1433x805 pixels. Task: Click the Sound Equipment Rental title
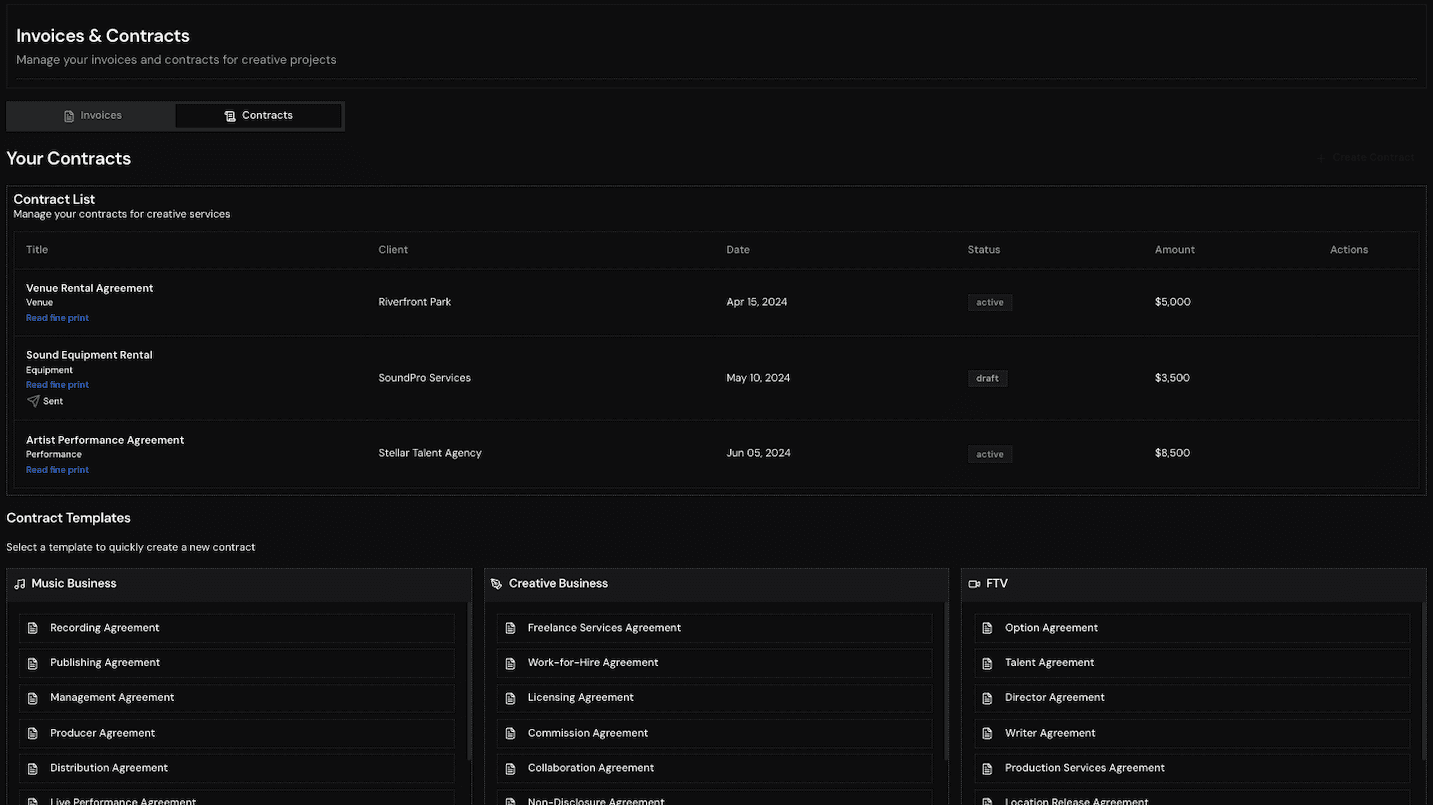point(89,355)
